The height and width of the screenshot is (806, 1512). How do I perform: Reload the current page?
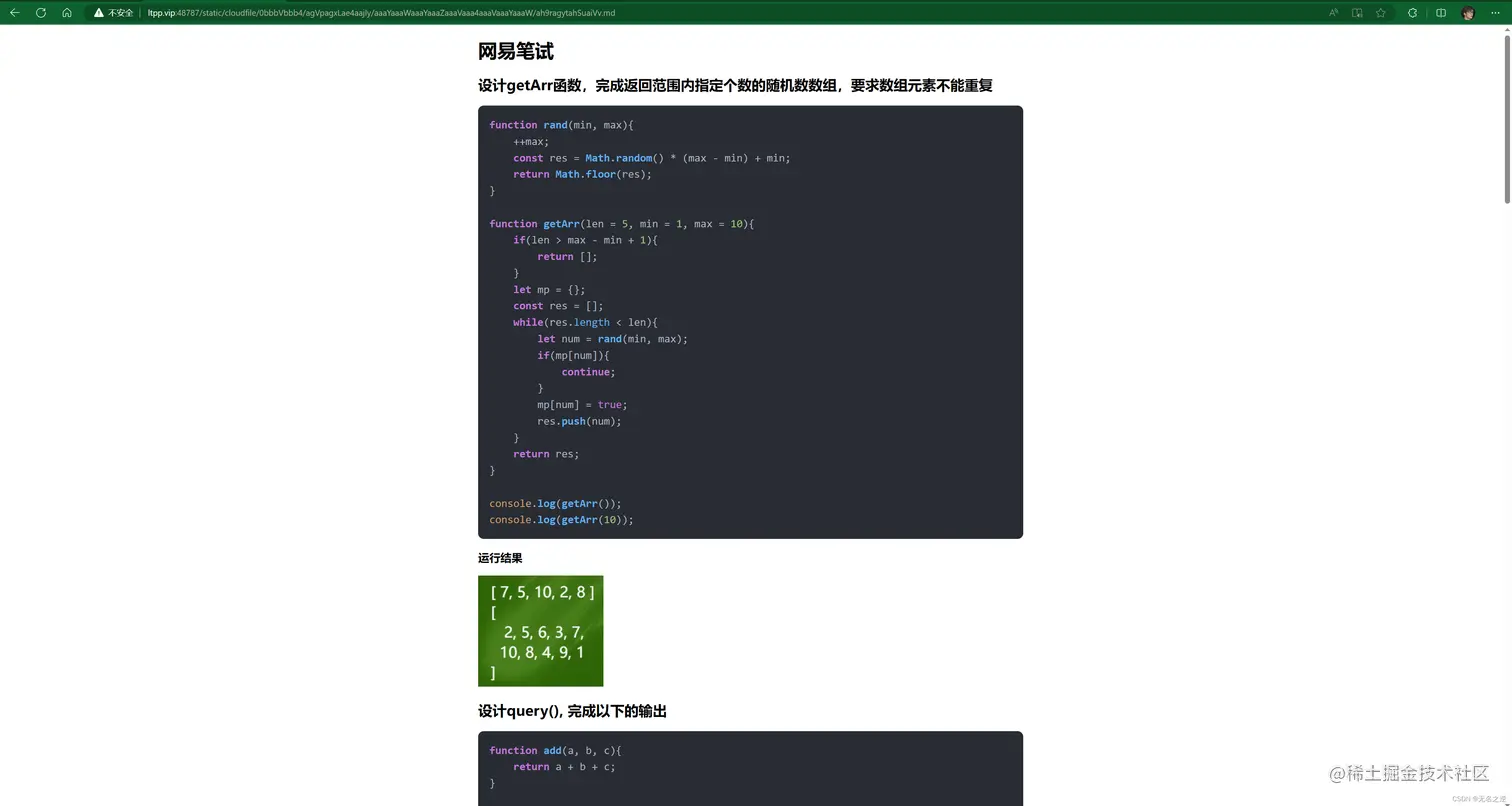tap(40, 13)
